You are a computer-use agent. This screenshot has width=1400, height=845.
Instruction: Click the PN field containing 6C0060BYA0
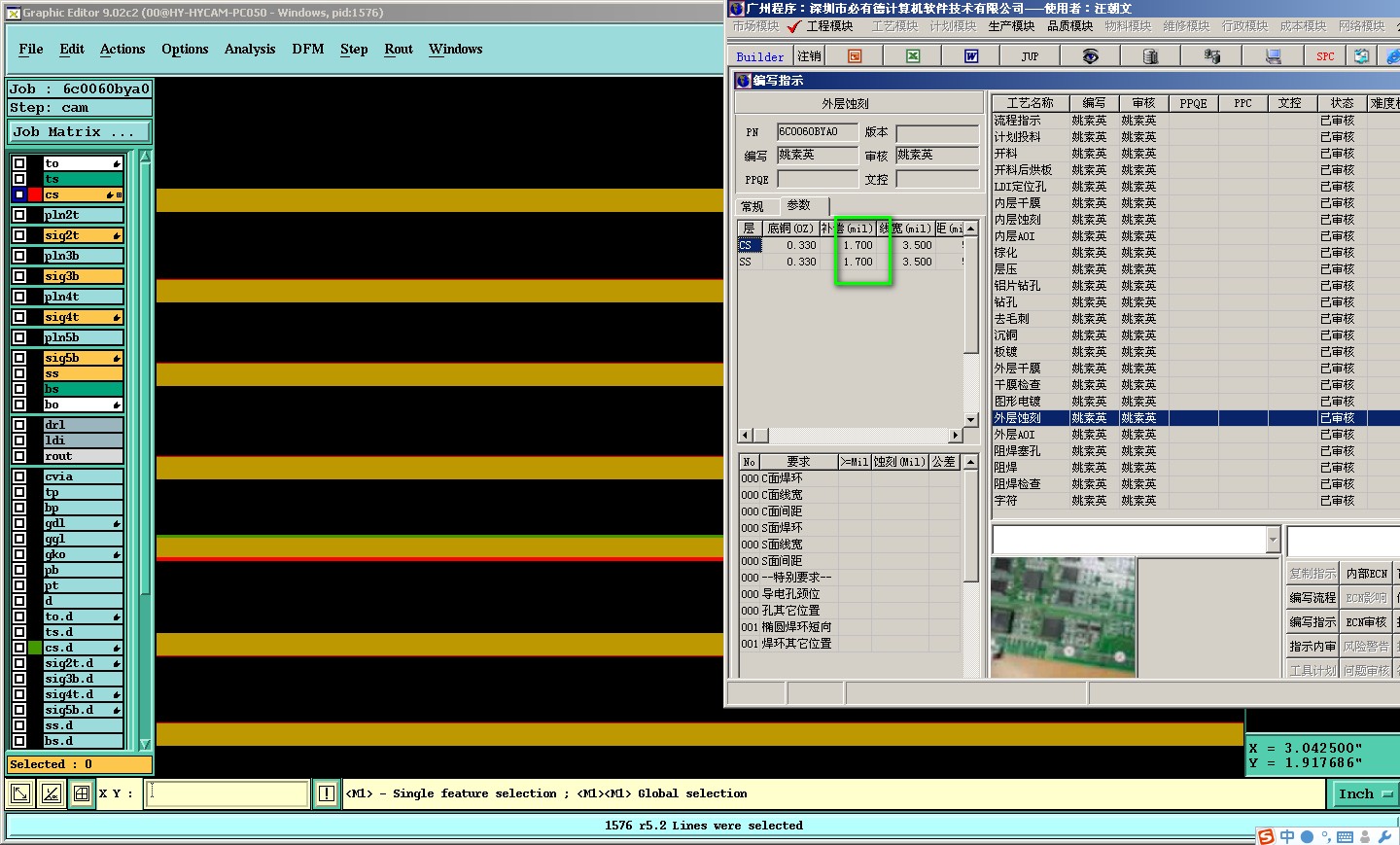coord(818,132)
